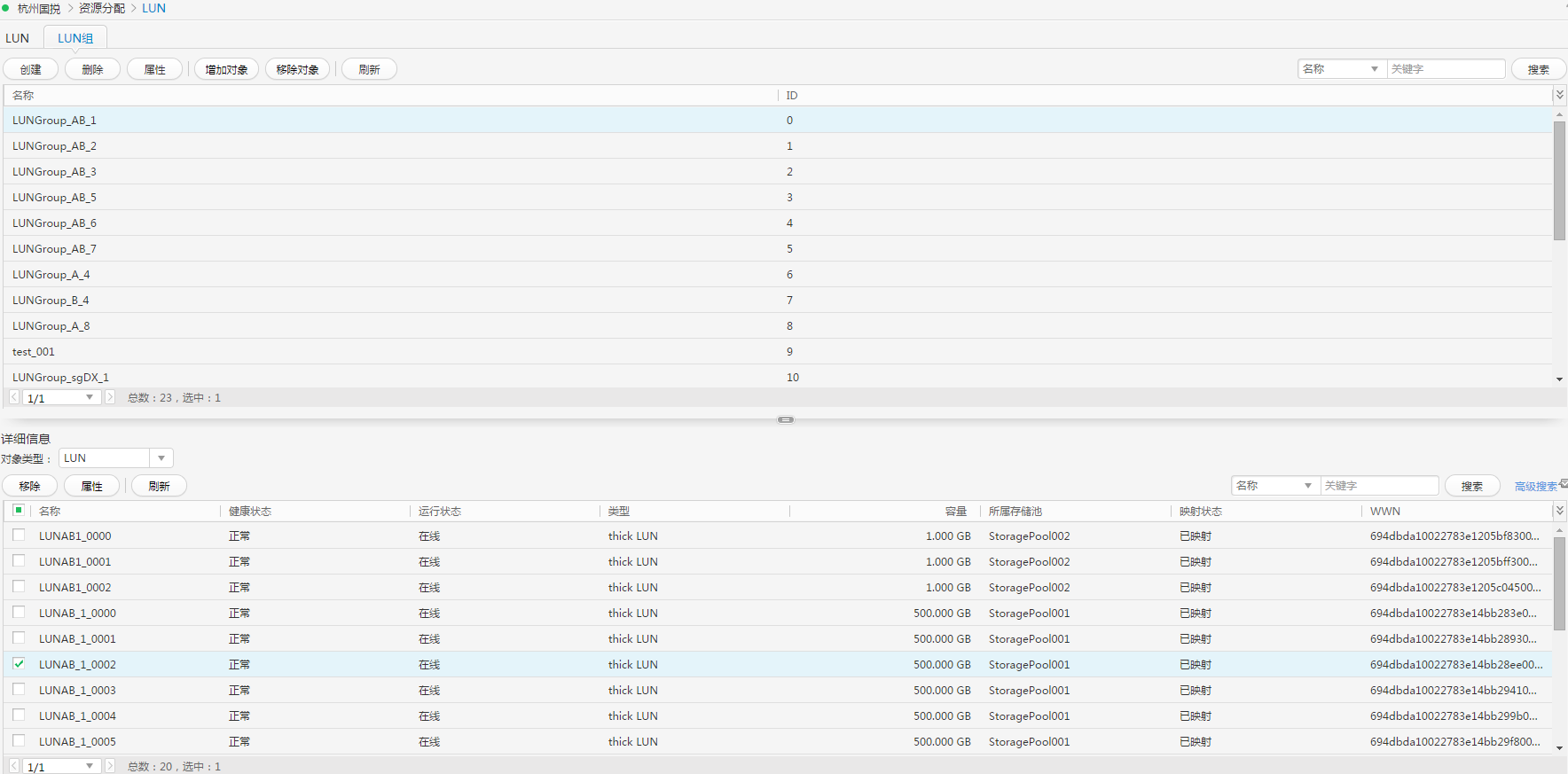Click the panel splitter handle above 详细信息
The width and height of the screenshot is (1568, 774).
coord(786,419)
